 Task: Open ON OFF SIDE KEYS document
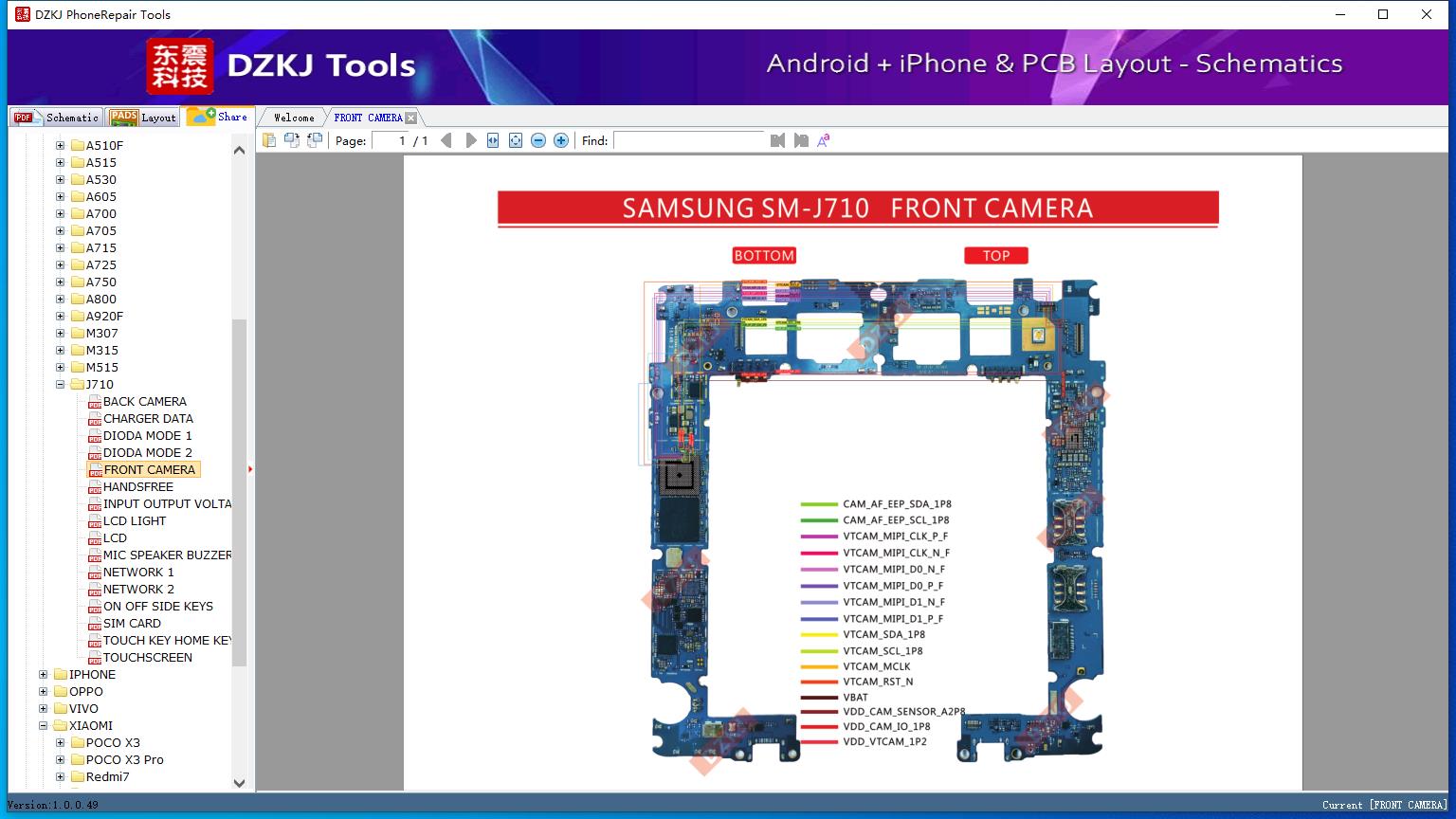point(158,607)
